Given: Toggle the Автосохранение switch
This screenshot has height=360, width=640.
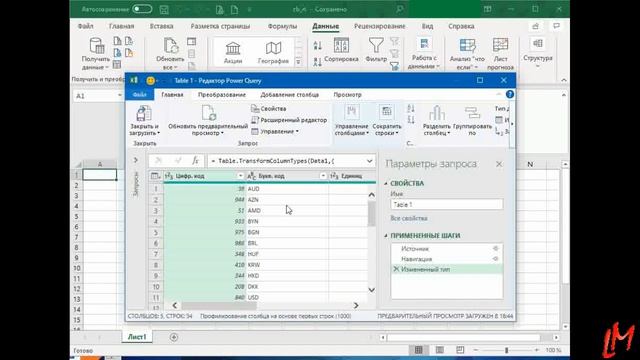Looking at the screenshot, I should coord(142,9).
